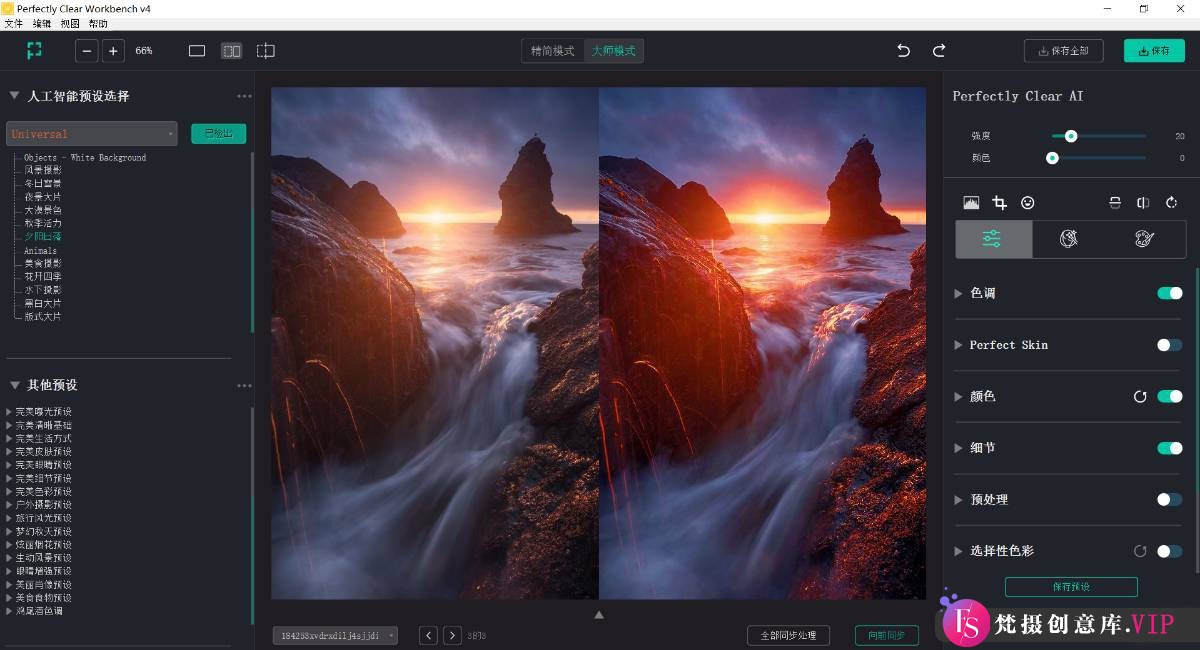Open the color palette finishing tab

1146,239
